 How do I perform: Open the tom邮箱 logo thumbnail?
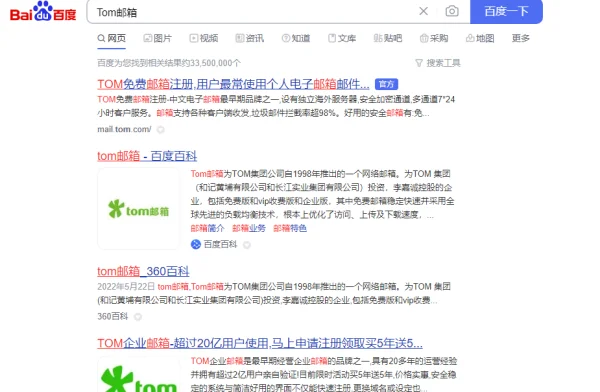click(x=139, y=209)
